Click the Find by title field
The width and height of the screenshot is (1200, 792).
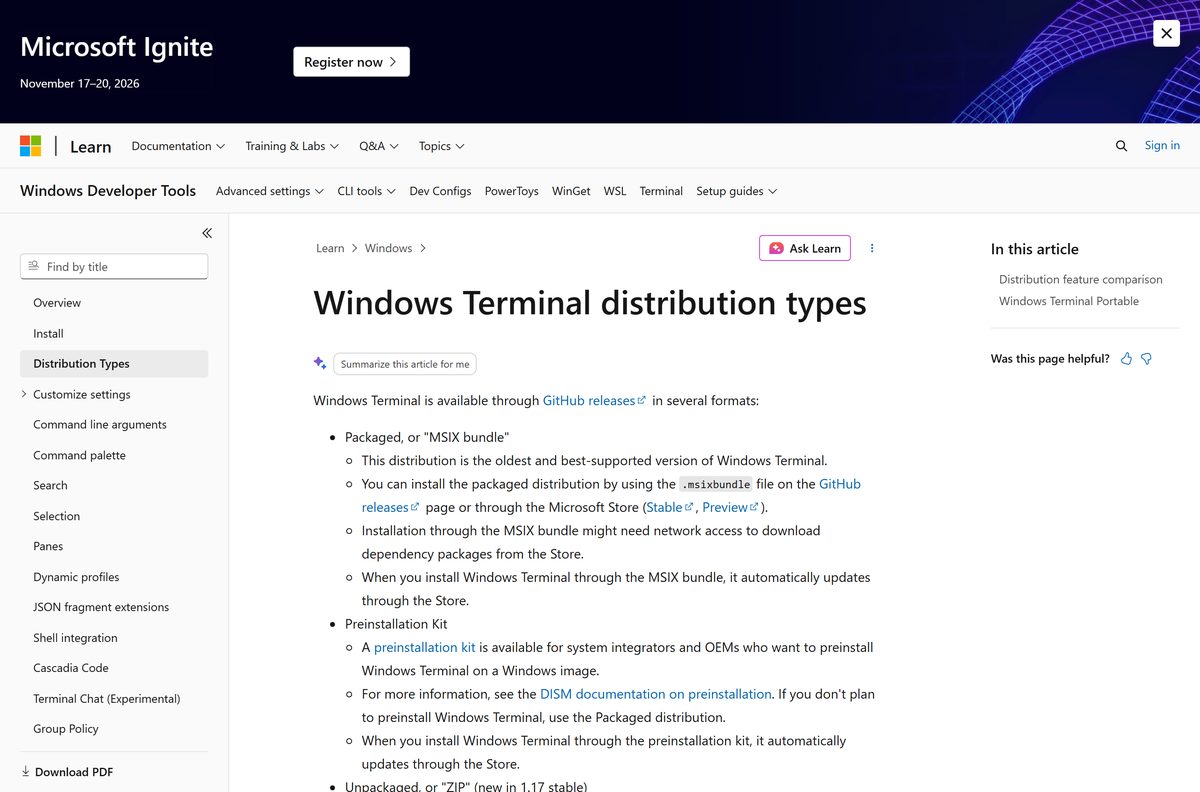(x=114, y=267)
